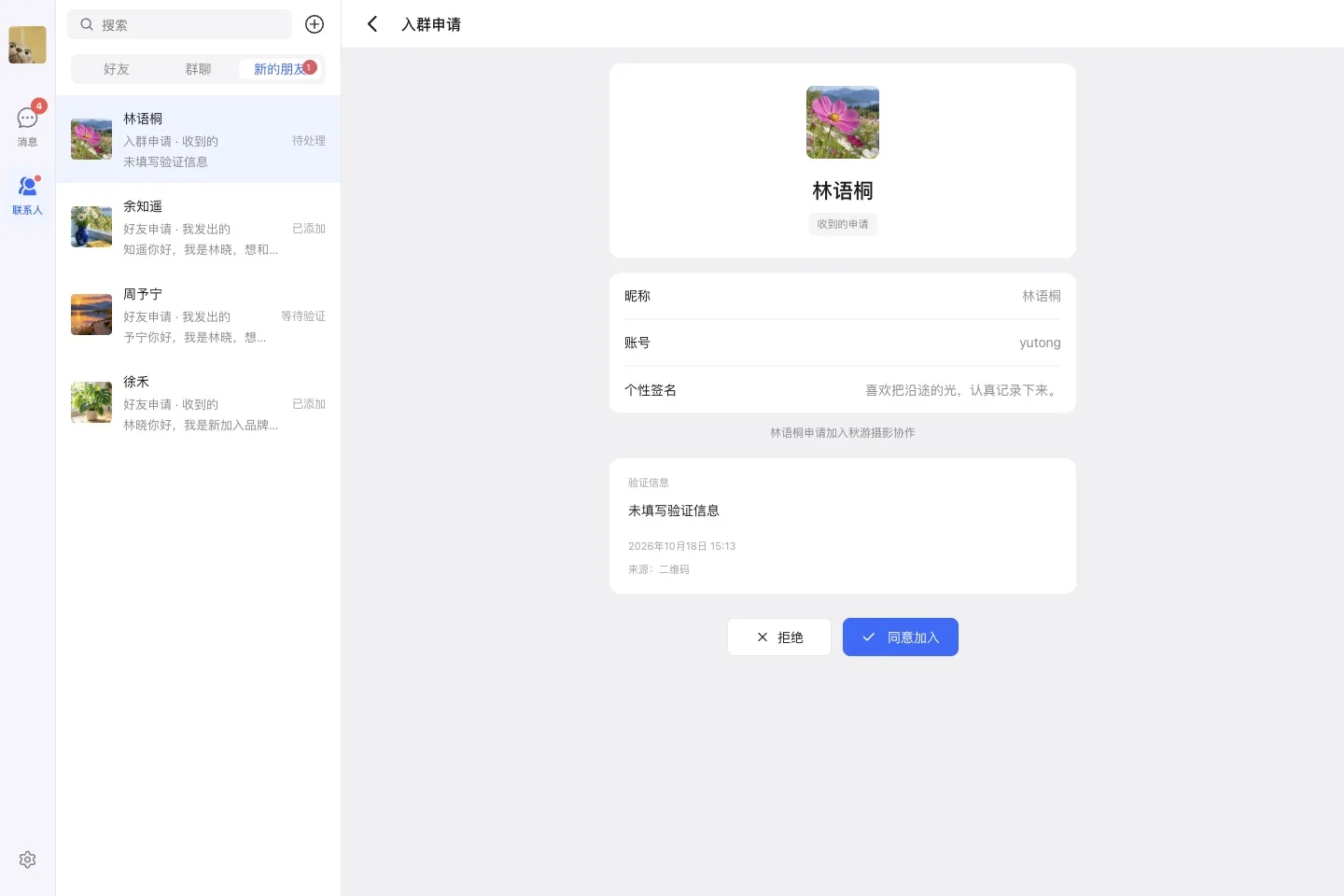Click own profile avatar in sidebar
Image resolution: width=1344 pixels, height=896 pixels.
pos(27,45)
